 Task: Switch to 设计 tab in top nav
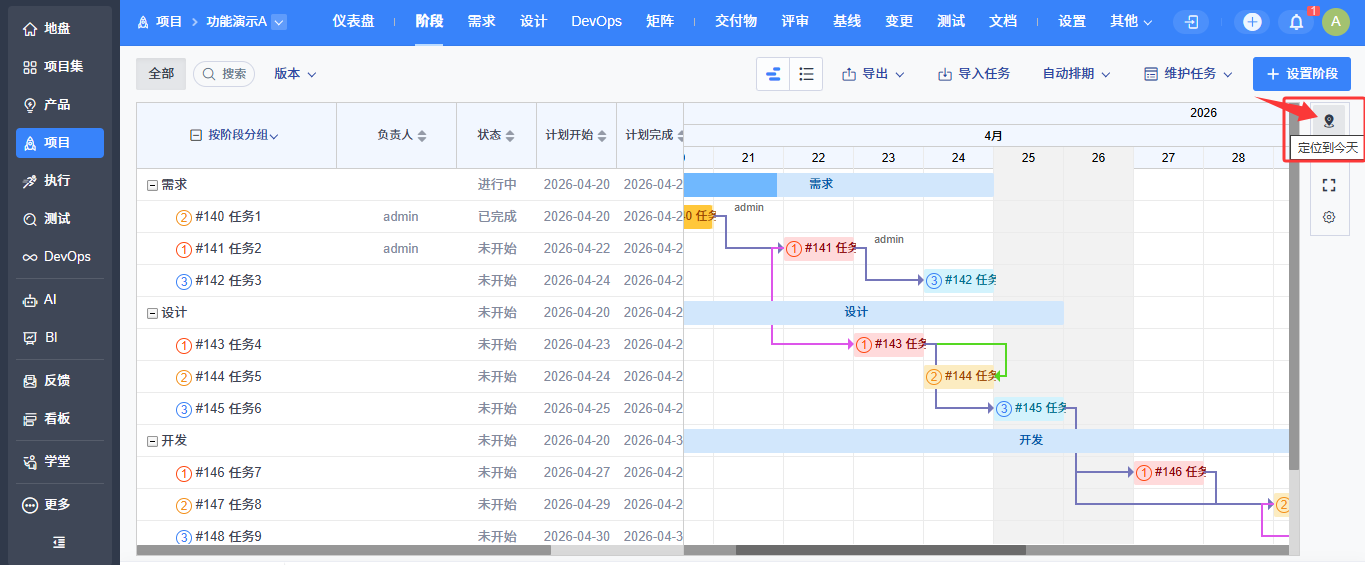533,22
